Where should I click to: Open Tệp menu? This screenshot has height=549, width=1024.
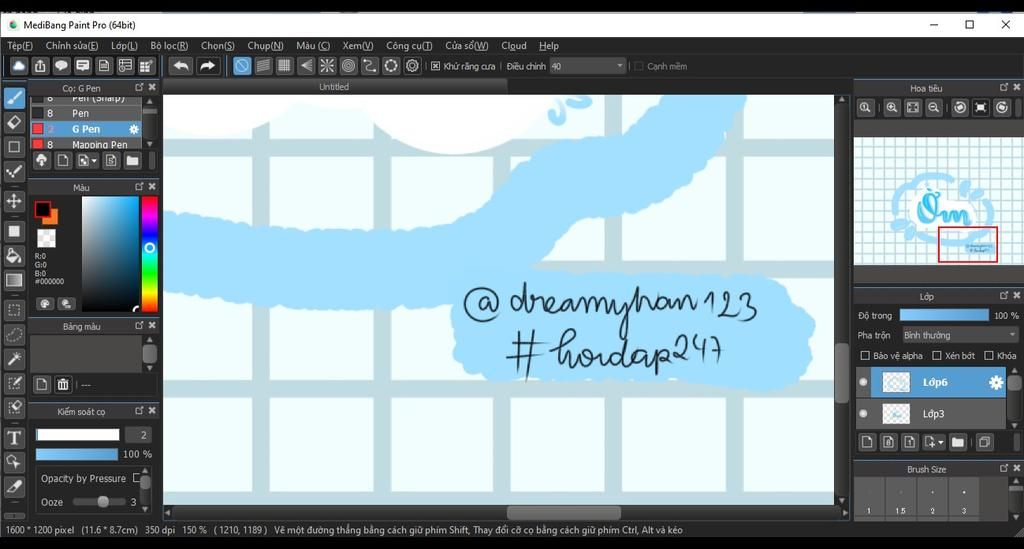click(x=20, y=46)
